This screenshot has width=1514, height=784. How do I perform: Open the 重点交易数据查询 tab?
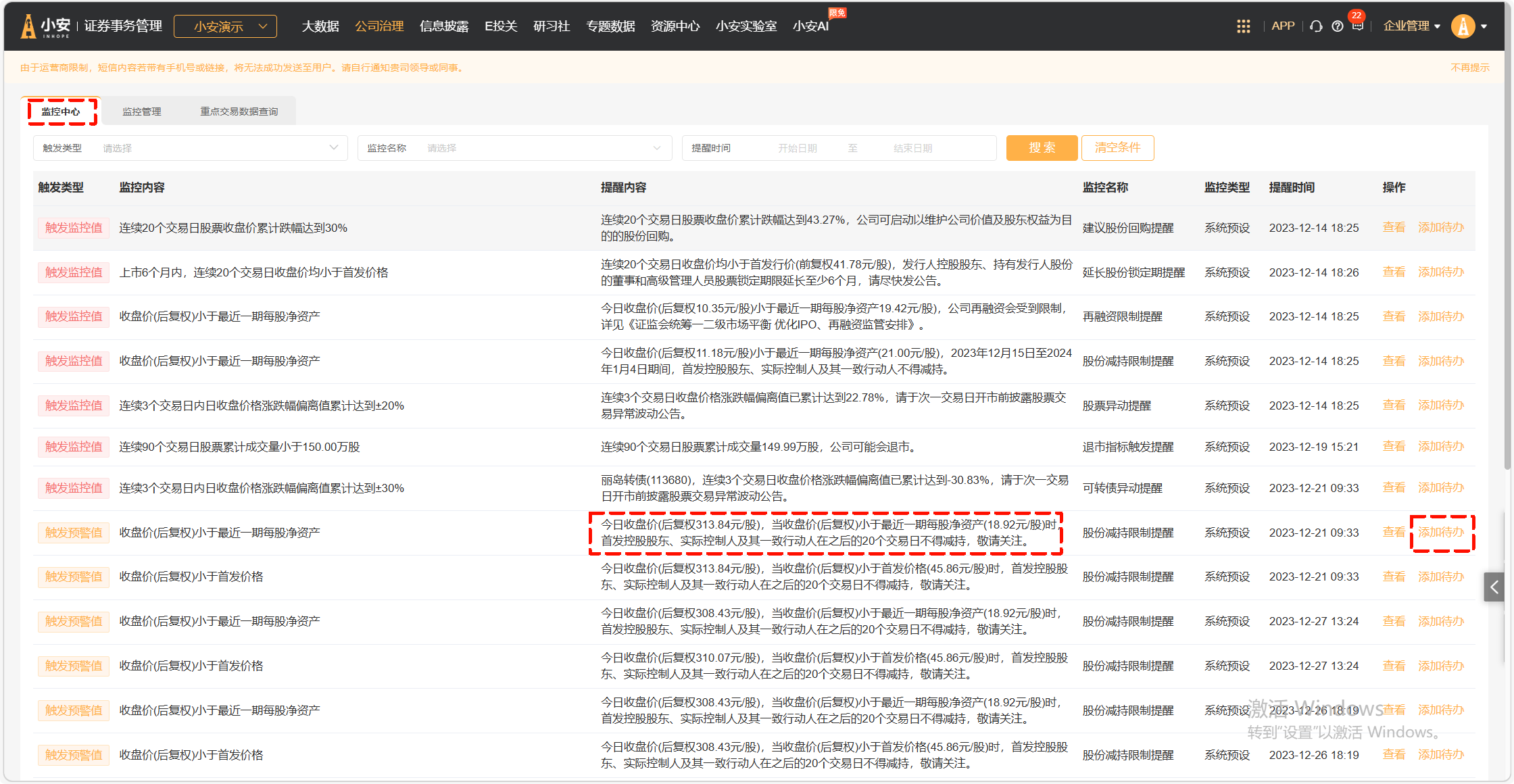point(239,112)
